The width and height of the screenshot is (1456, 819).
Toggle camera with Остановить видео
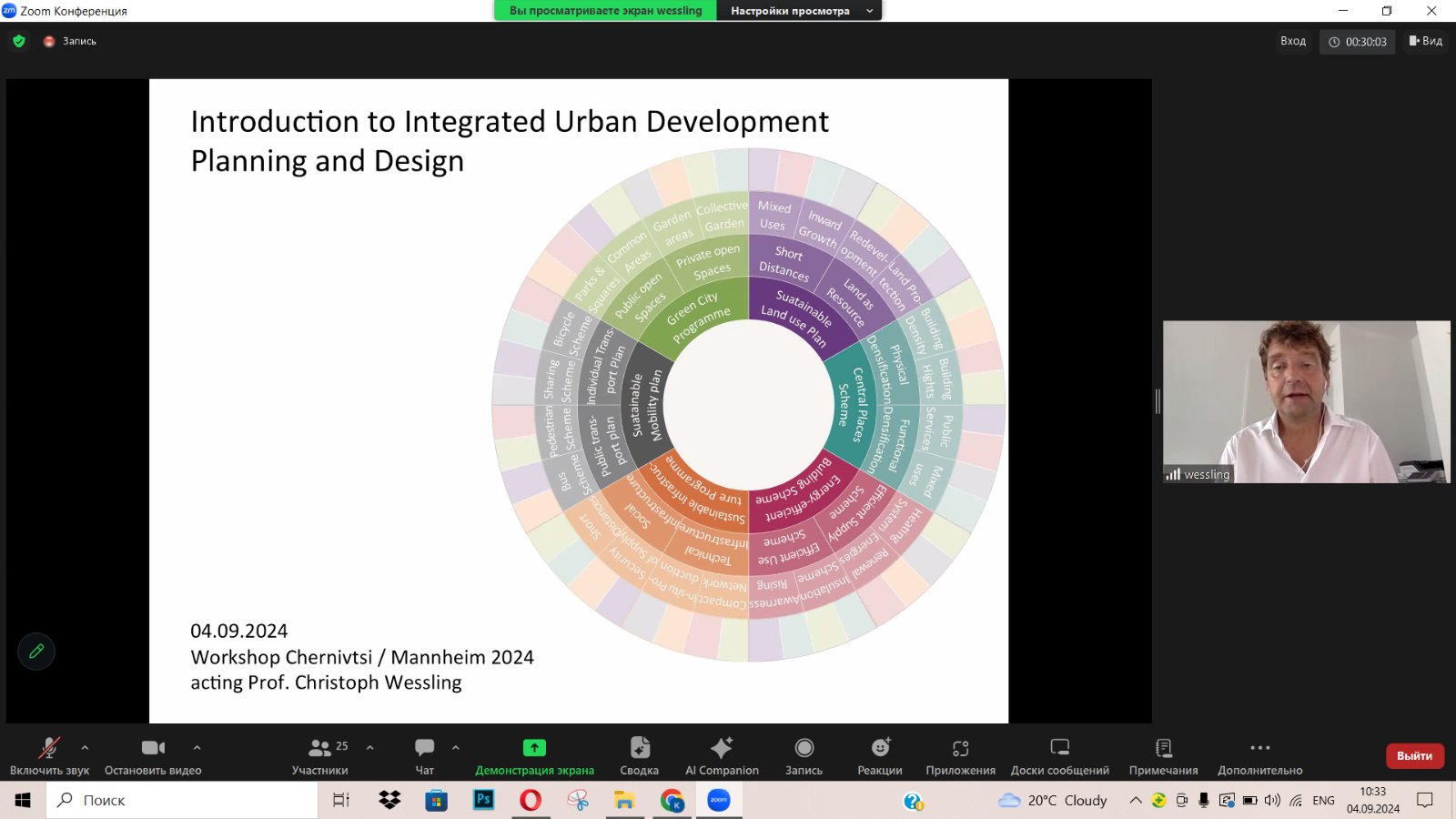point(153,756)
